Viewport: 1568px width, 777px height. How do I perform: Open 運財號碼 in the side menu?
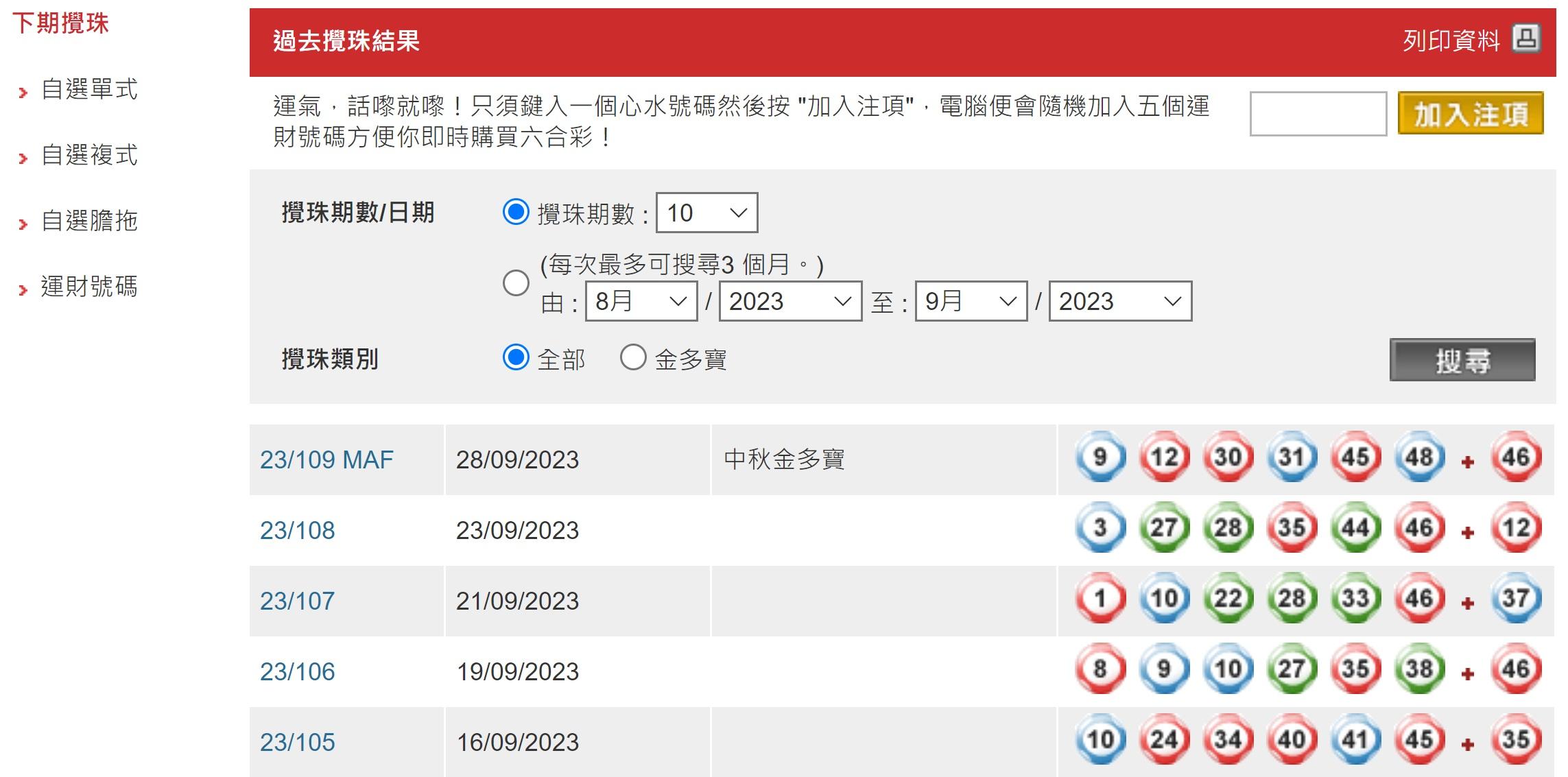(89, 287)
